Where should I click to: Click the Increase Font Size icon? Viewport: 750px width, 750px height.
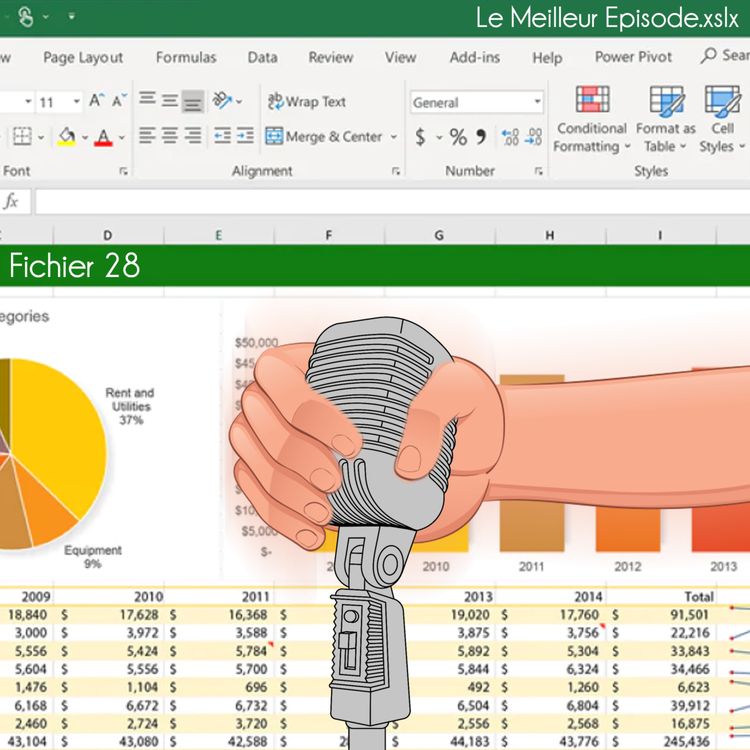point(97,101)
